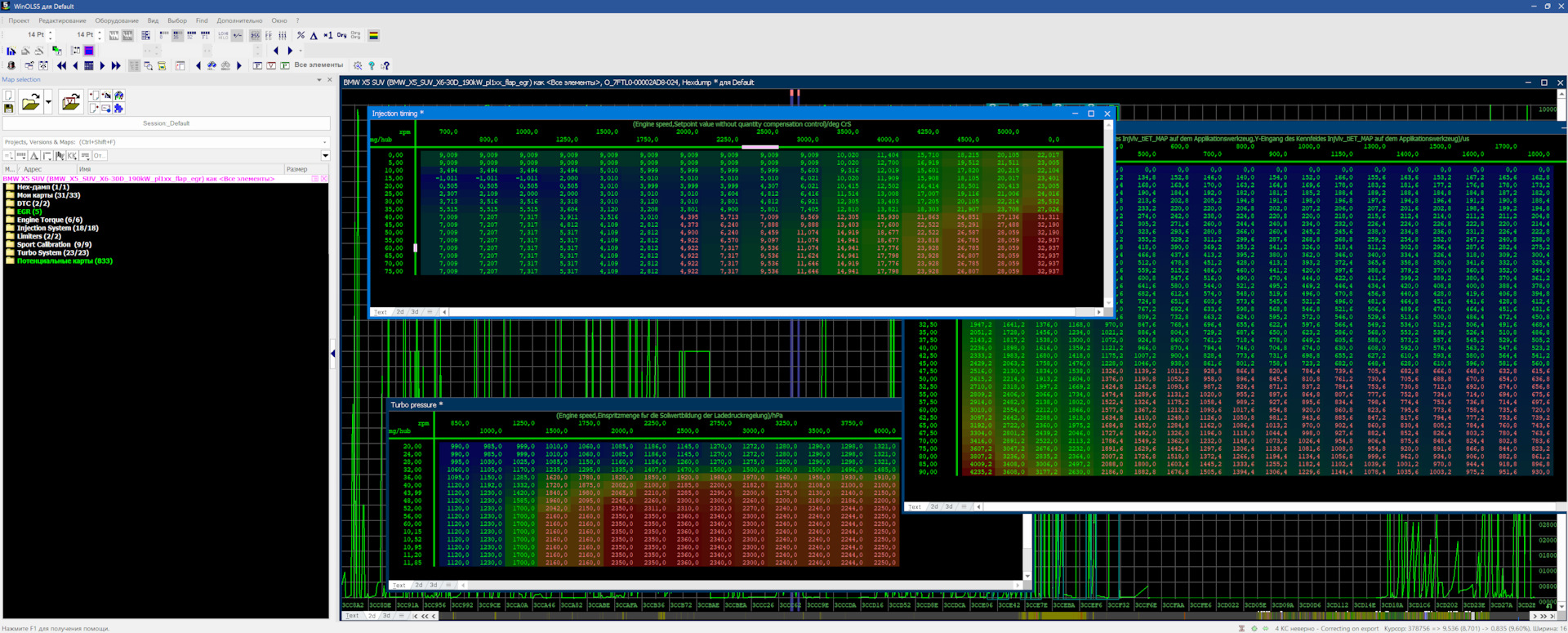Click the F window toolbar icon
Viewport: 1568px width, 633px height.
click(257, 65)
